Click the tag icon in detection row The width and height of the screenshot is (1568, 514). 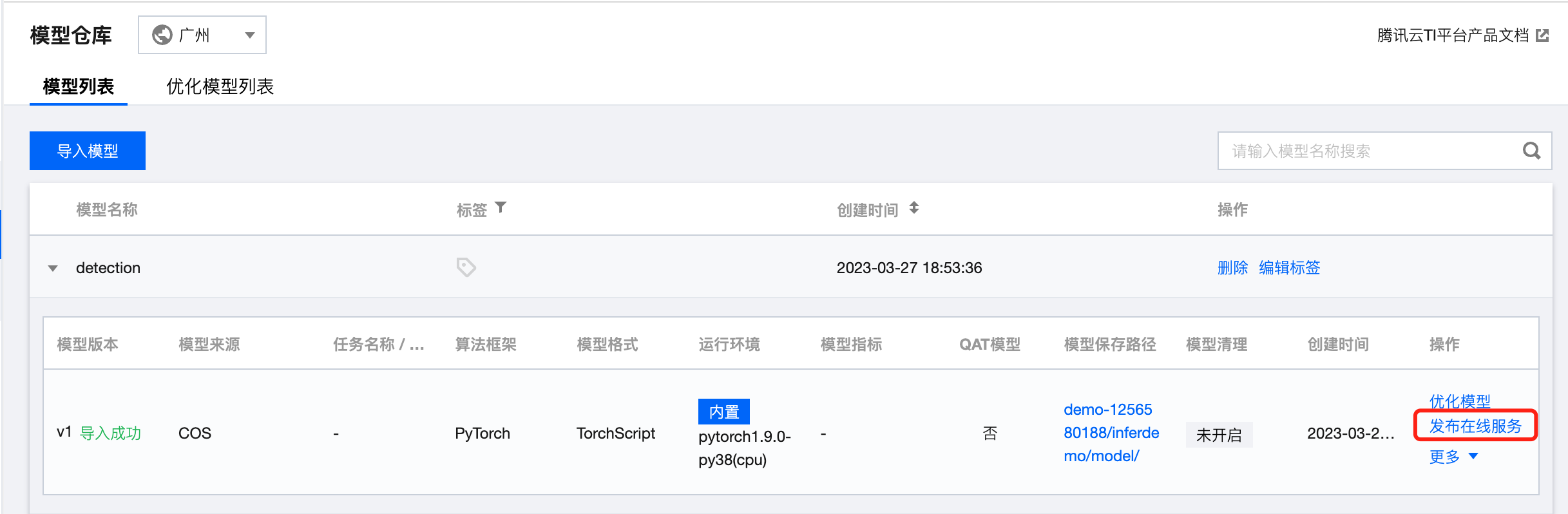[466, 267]
